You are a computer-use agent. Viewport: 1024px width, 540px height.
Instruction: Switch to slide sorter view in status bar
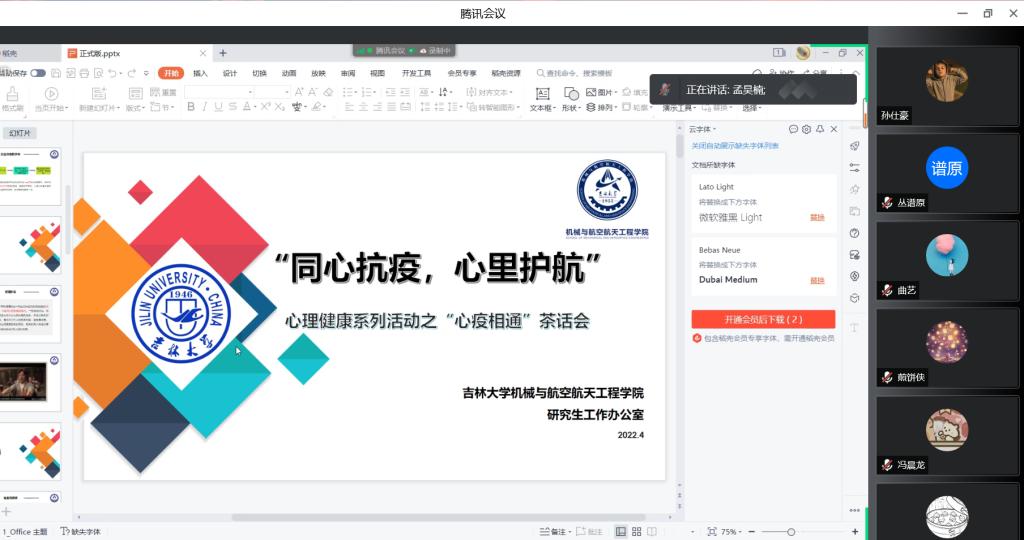[x=637, y=531]
